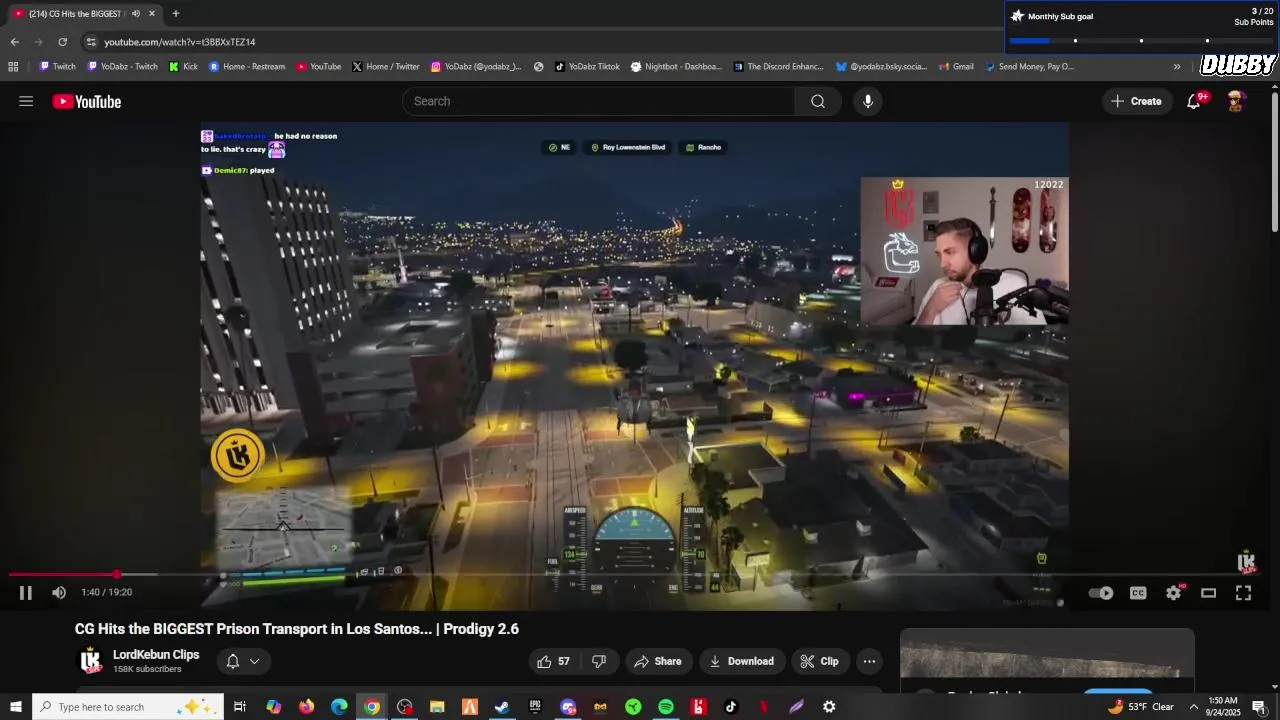The image size is (1280, 720).
Task: Open Home - Restream bookmark
Action: pos(247,66)
